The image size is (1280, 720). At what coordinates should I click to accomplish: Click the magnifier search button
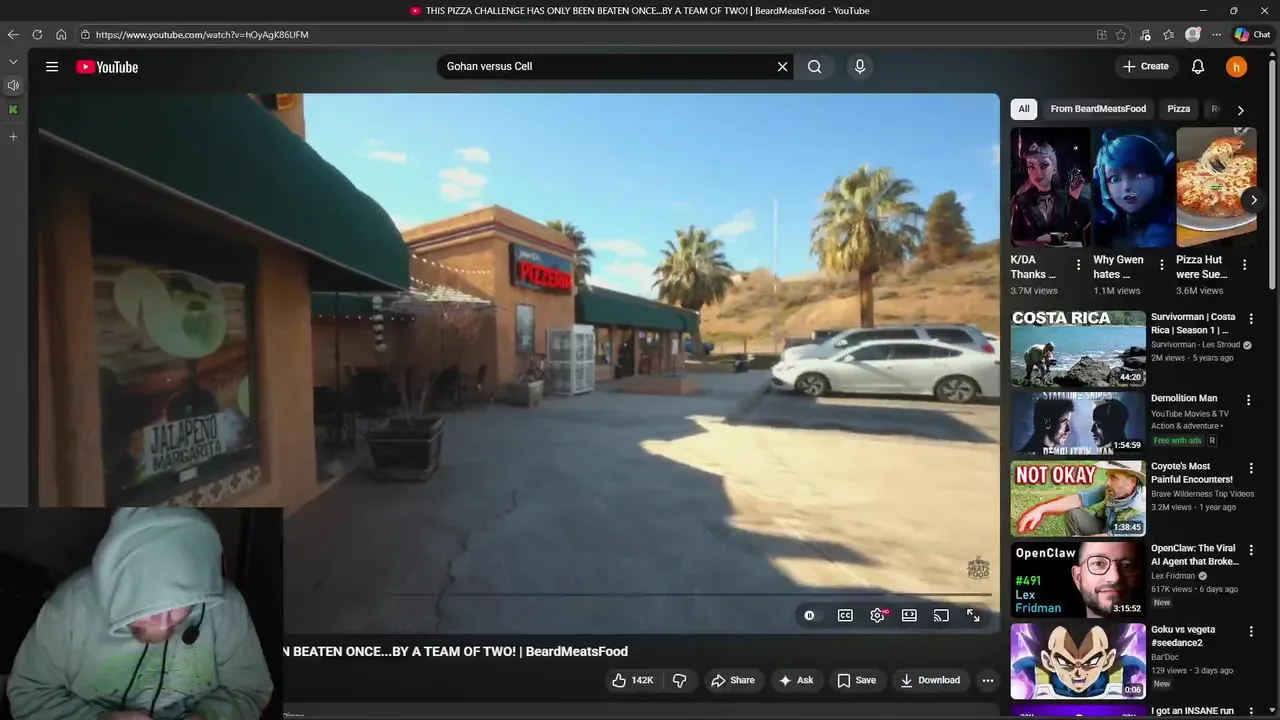point(815,67)
